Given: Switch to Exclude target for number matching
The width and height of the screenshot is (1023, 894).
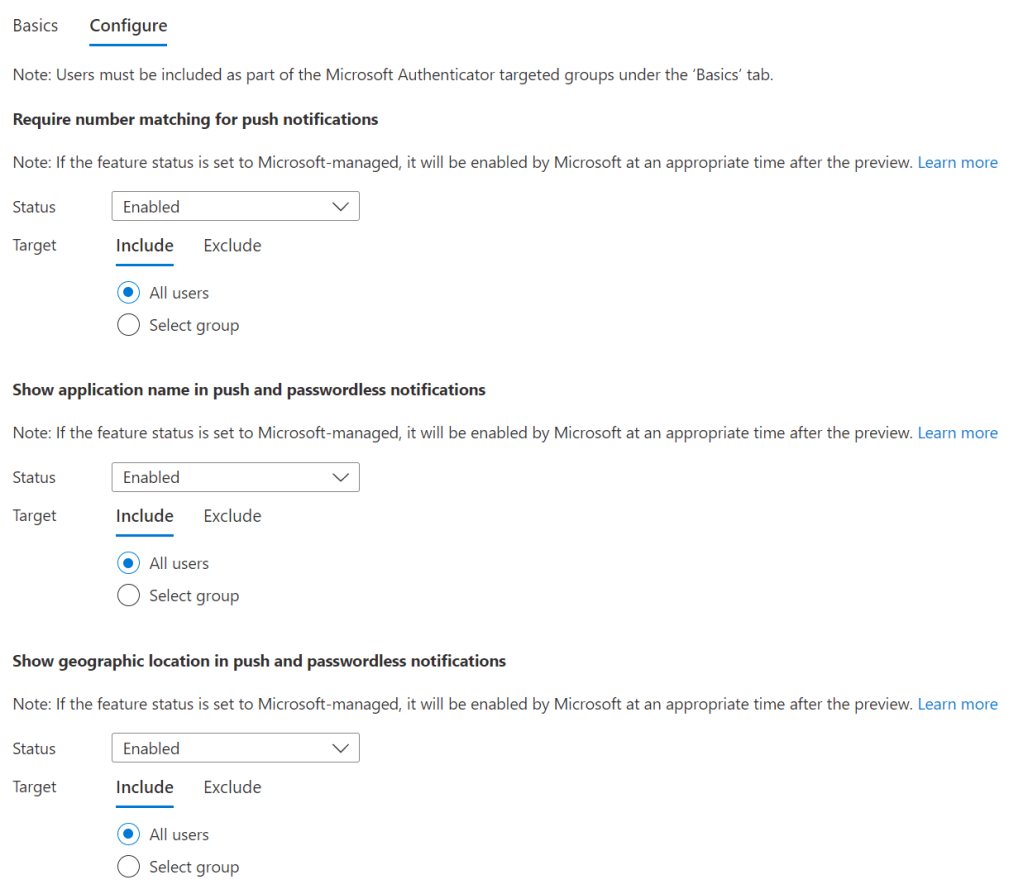Looking at the screenshot, I should click(232, 246).
